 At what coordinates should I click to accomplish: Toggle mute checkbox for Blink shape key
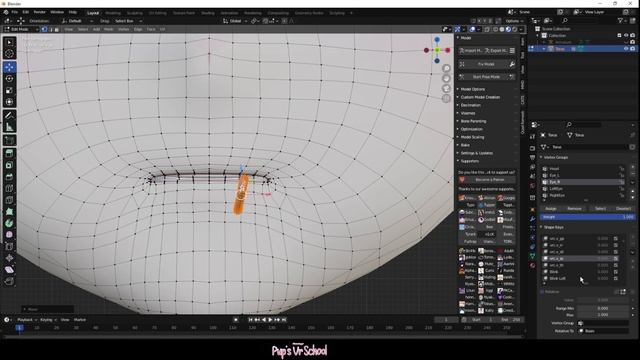[x=616, y=272]
